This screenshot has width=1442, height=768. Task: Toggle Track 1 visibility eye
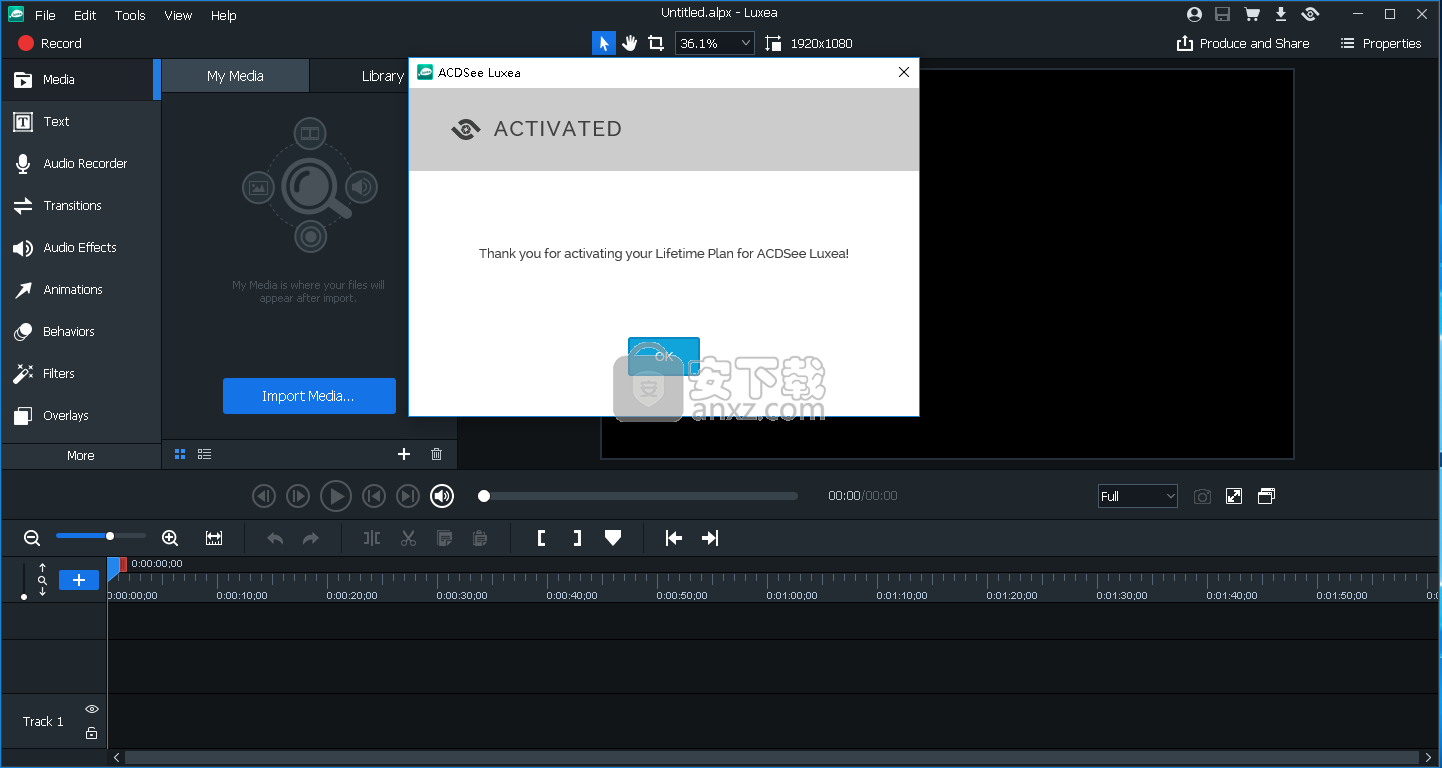(91, 709)
